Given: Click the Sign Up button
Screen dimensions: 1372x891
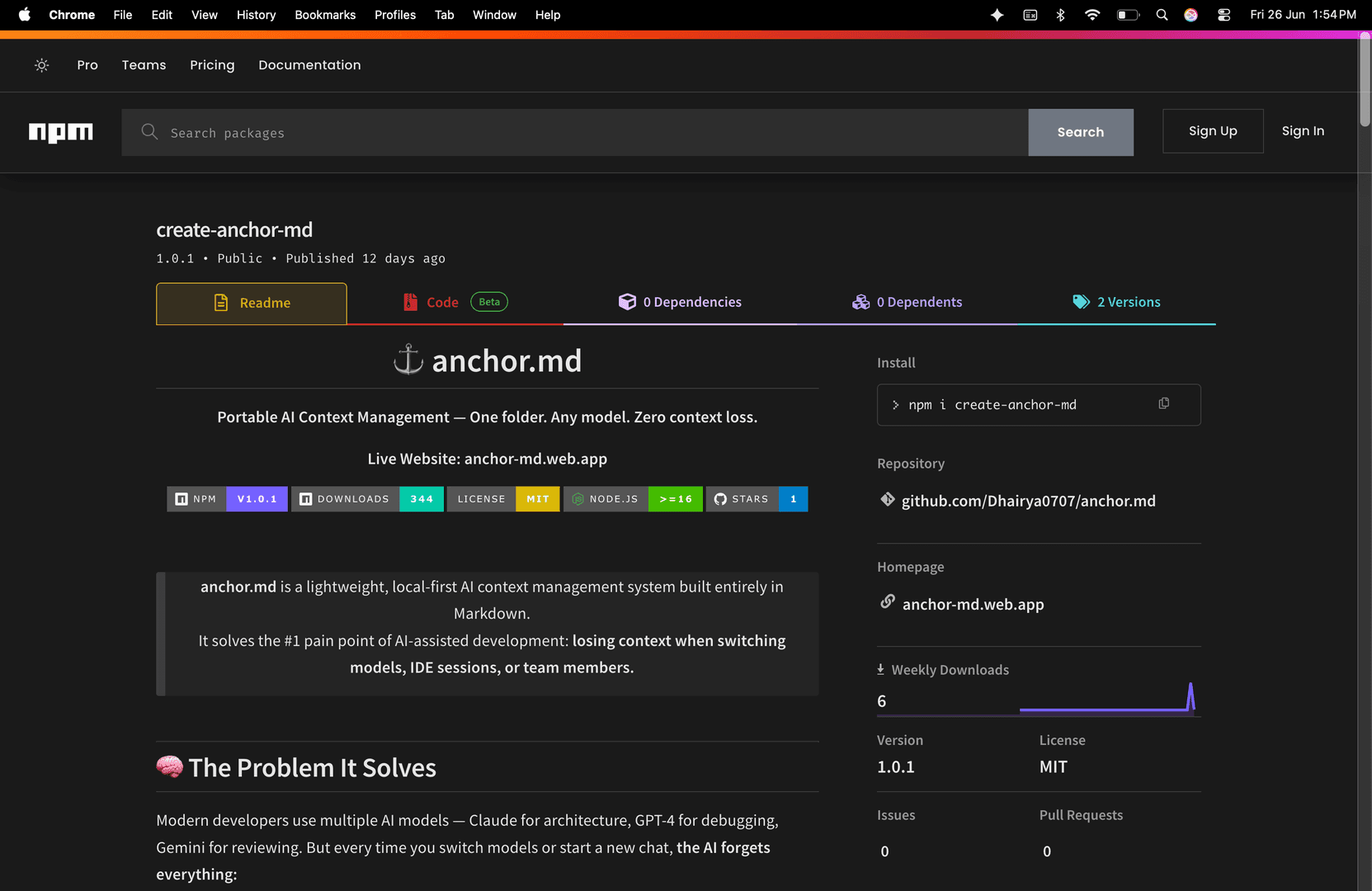Looking at the screenshot, I should coord(1213,131).
